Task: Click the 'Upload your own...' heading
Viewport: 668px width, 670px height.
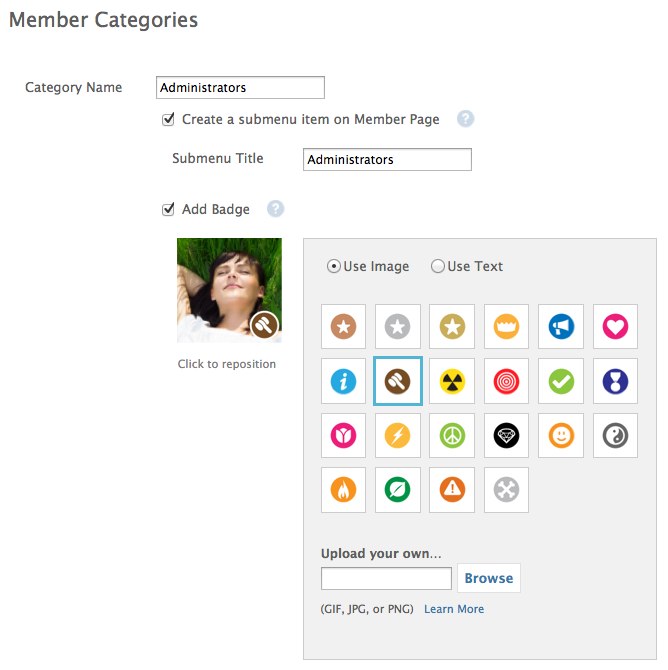Action: pos(381,553)
